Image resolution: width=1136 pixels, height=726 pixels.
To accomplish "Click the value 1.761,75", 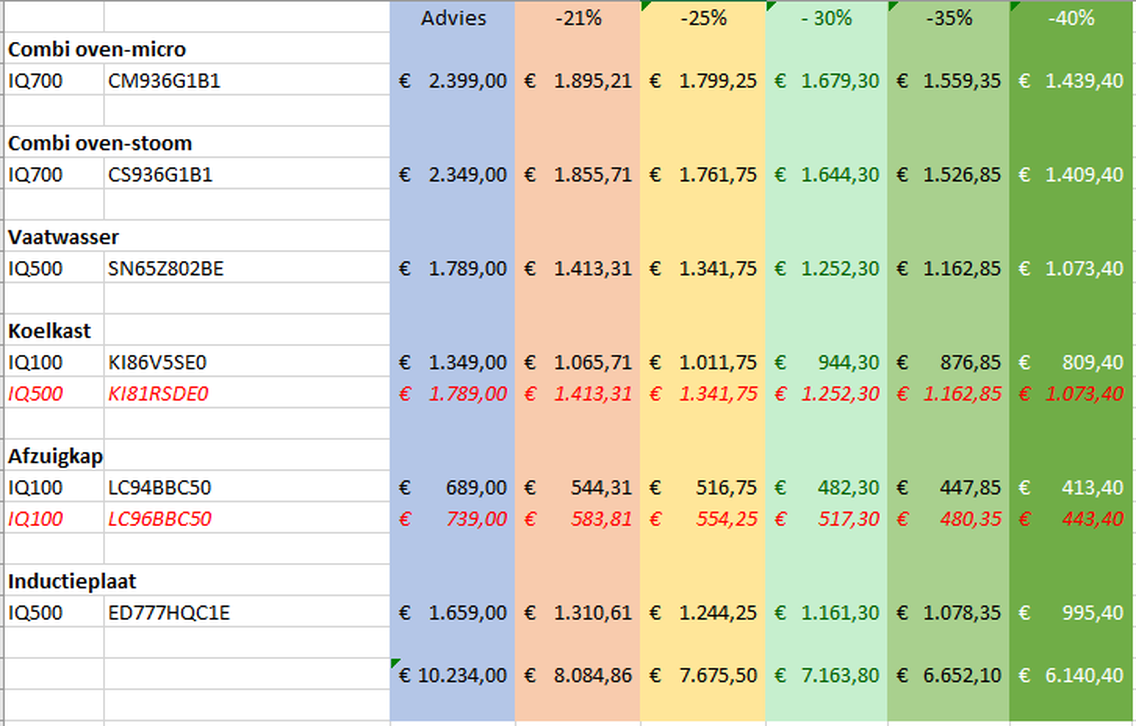I will click(x=703, y=175).
